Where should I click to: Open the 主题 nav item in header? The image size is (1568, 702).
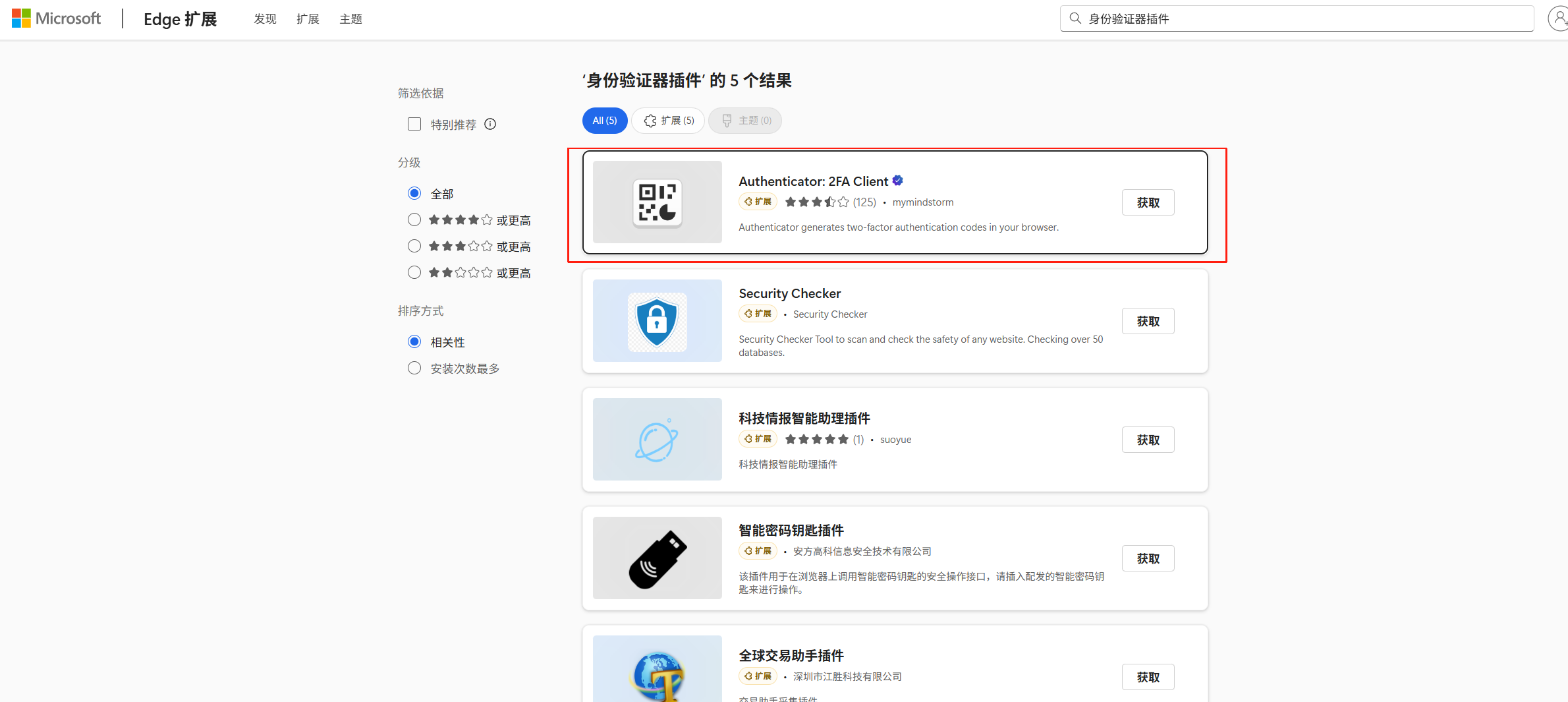tap(350, 19)
